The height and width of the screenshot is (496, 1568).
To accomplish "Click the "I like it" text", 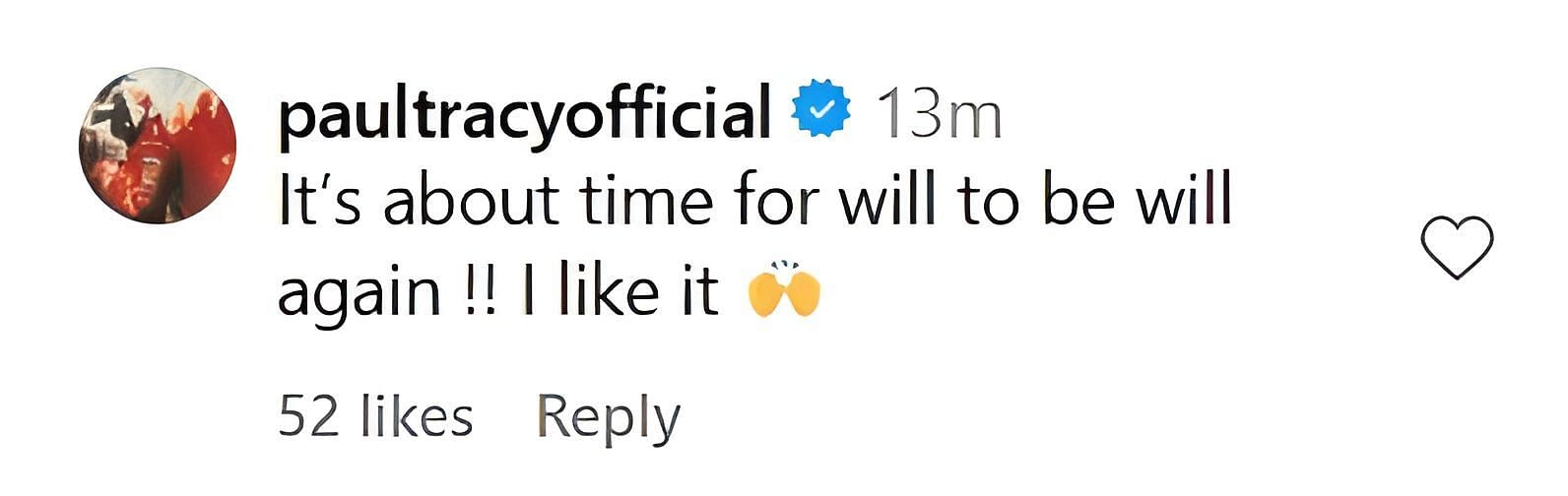I will coord(620,291).
